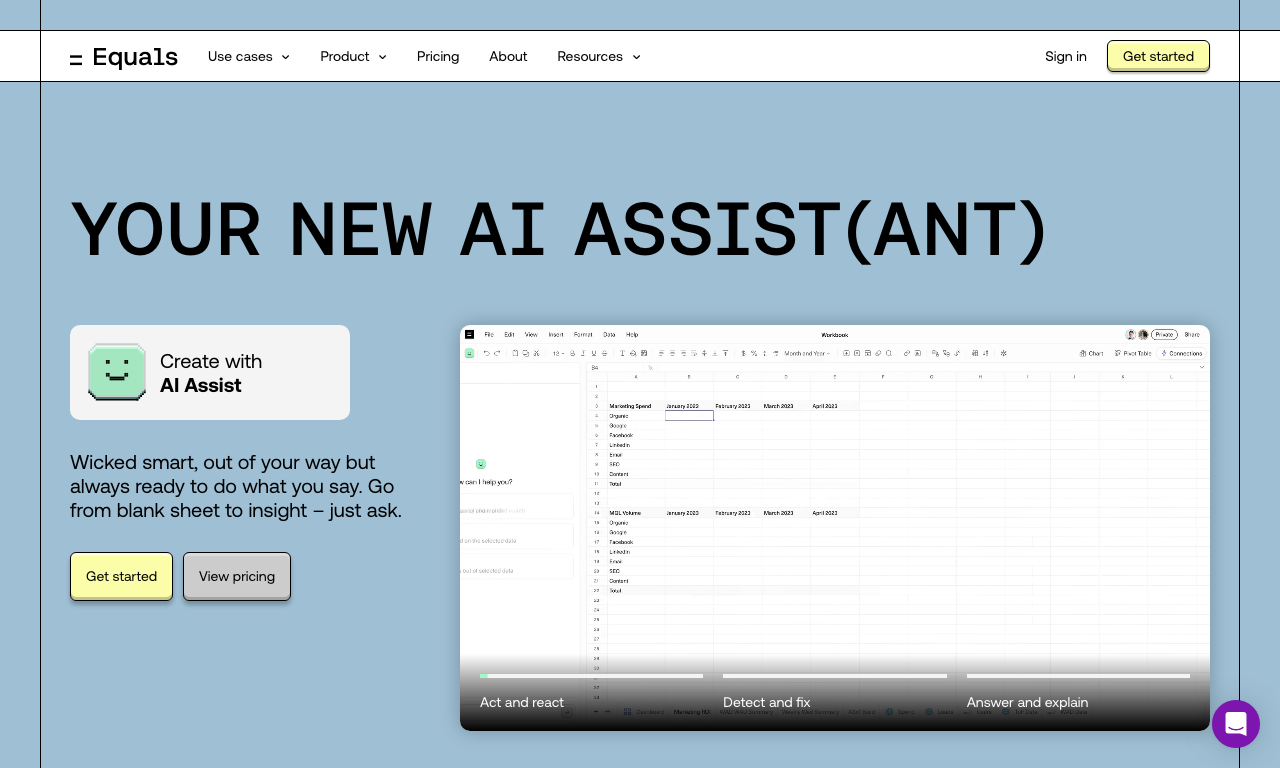
Task: Open the chat support bubble icon
Action: pyautogui.click(x=1236, y=724)
